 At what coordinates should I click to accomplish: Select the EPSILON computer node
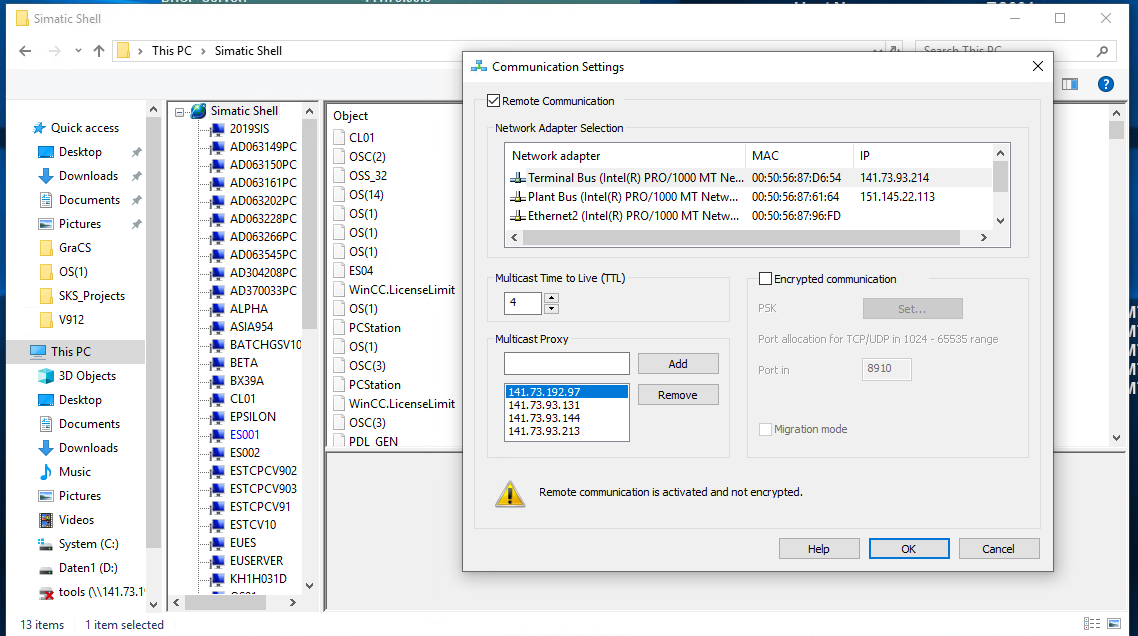253,417
